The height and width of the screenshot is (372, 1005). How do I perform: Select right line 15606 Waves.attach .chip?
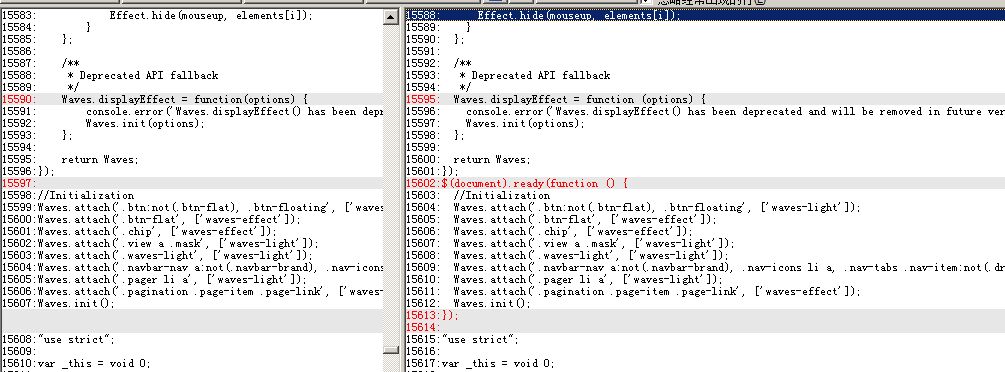[705, 232]
